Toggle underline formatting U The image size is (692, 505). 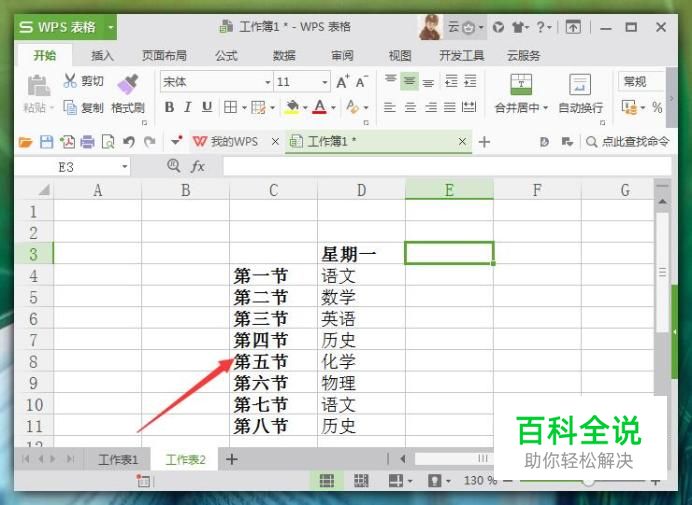click(x=207, y=107)
